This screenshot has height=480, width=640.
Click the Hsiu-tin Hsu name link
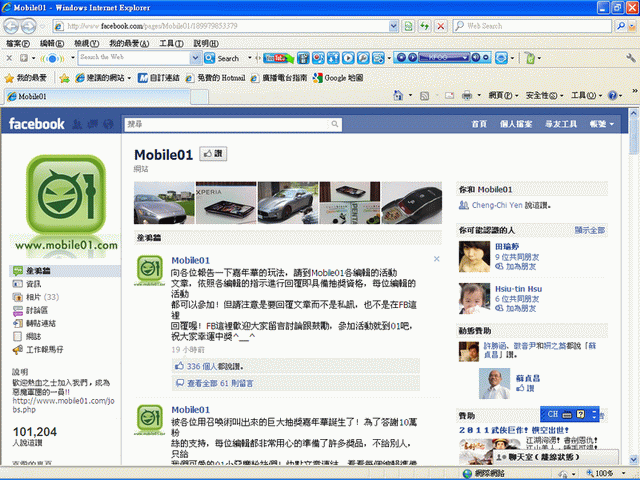pyautogui.click(x=518, y=289)
